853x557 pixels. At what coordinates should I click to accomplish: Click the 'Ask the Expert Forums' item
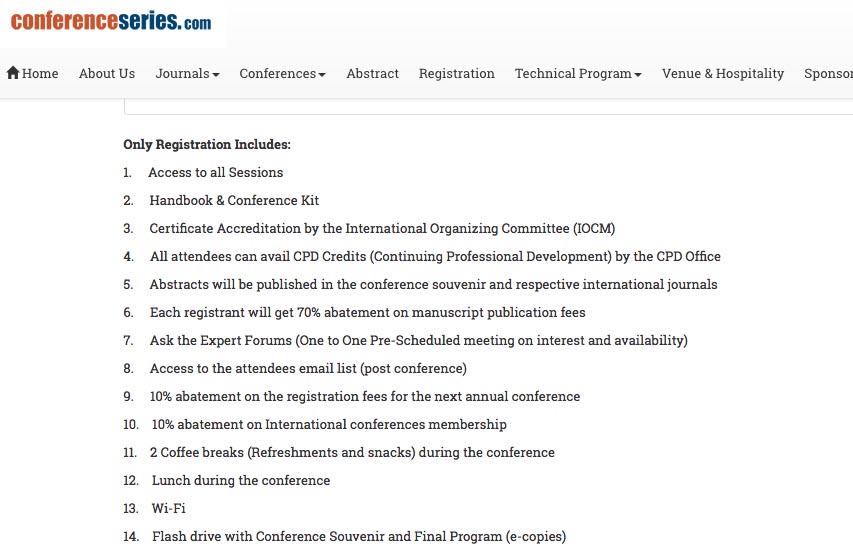[x=418, y=340]
